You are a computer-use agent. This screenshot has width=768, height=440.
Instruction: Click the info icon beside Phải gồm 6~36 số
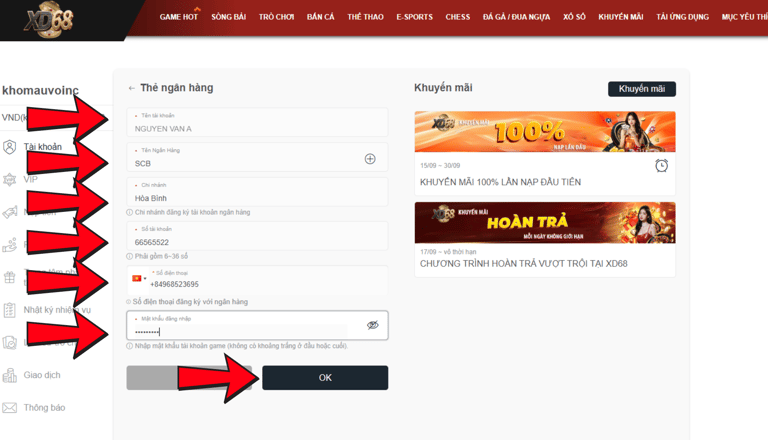click(130, 256)
